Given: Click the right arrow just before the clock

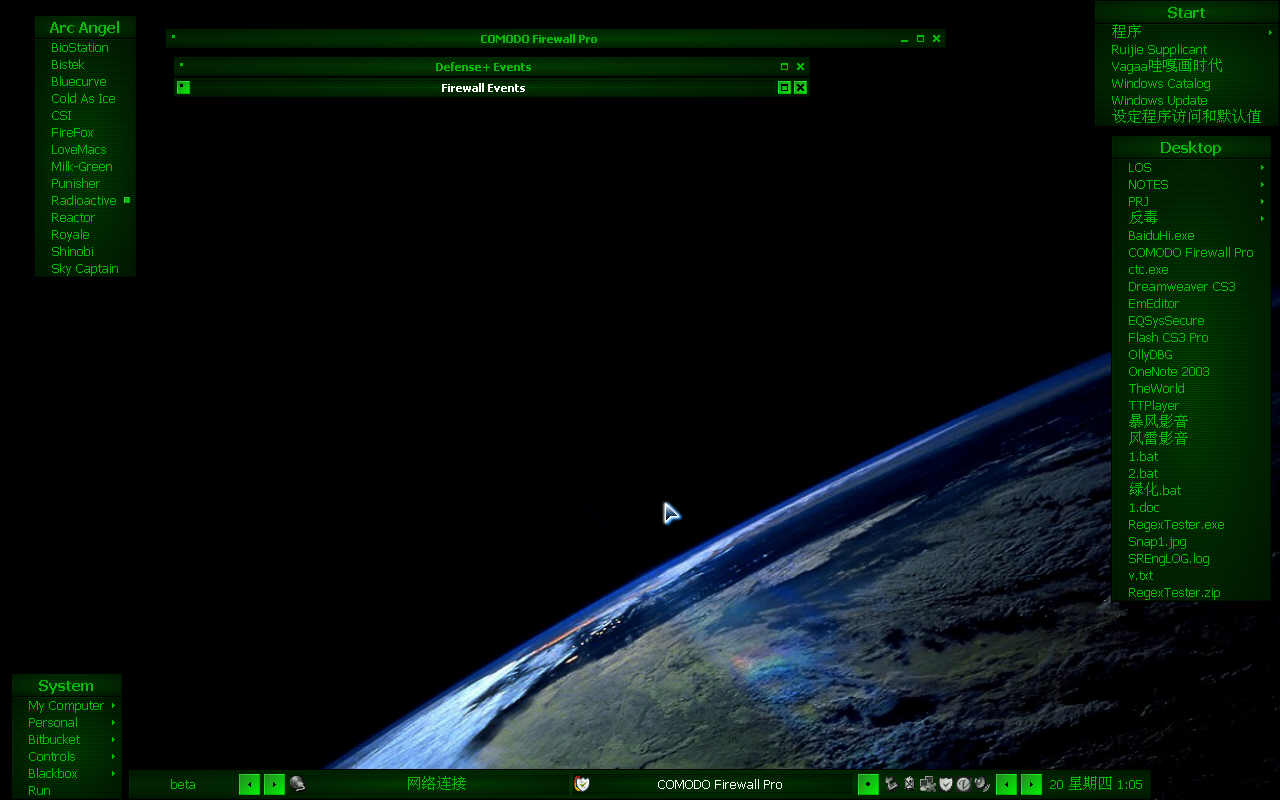Looking at the screenshot, I should tap(1031, 785).
